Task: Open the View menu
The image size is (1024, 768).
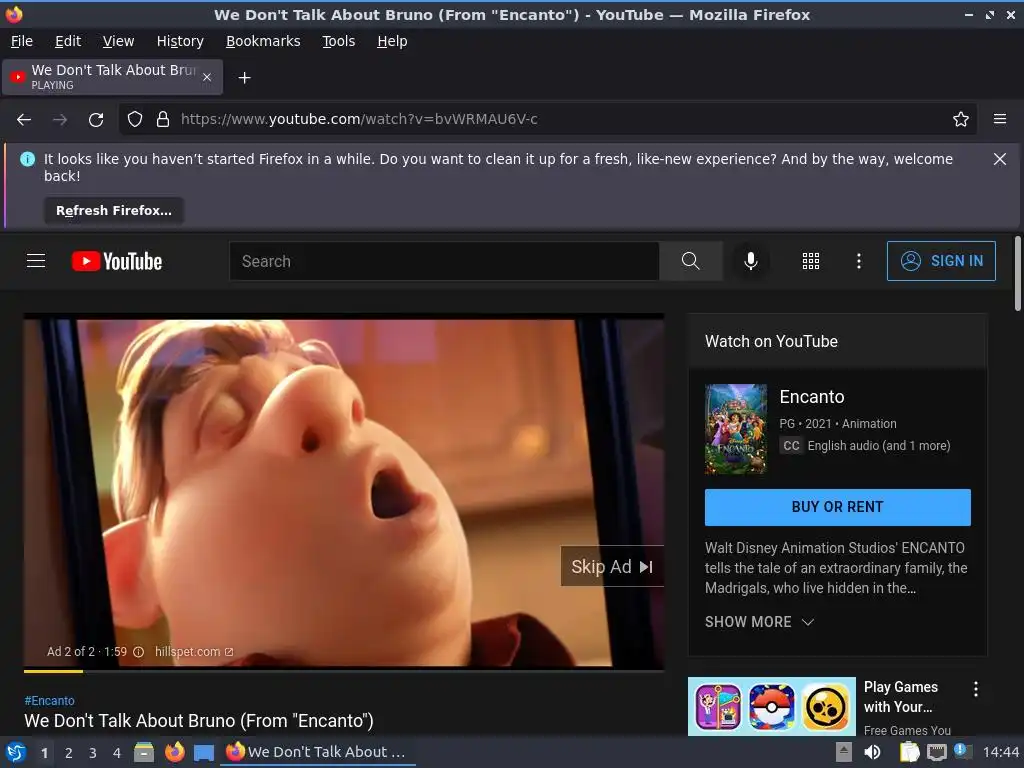Action: [118, 41]
